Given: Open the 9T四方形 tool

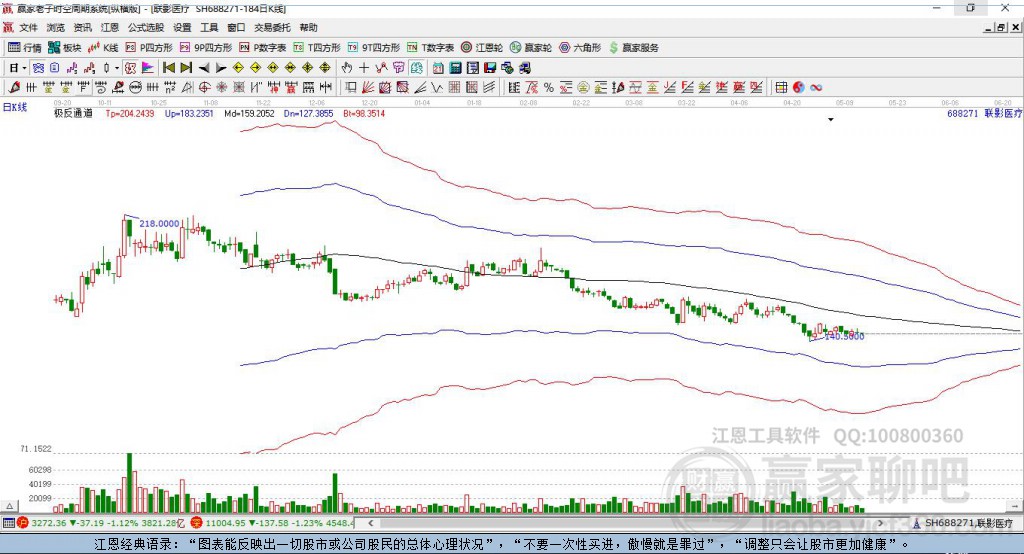Looking at the screenshot, I should coord(374,48).
